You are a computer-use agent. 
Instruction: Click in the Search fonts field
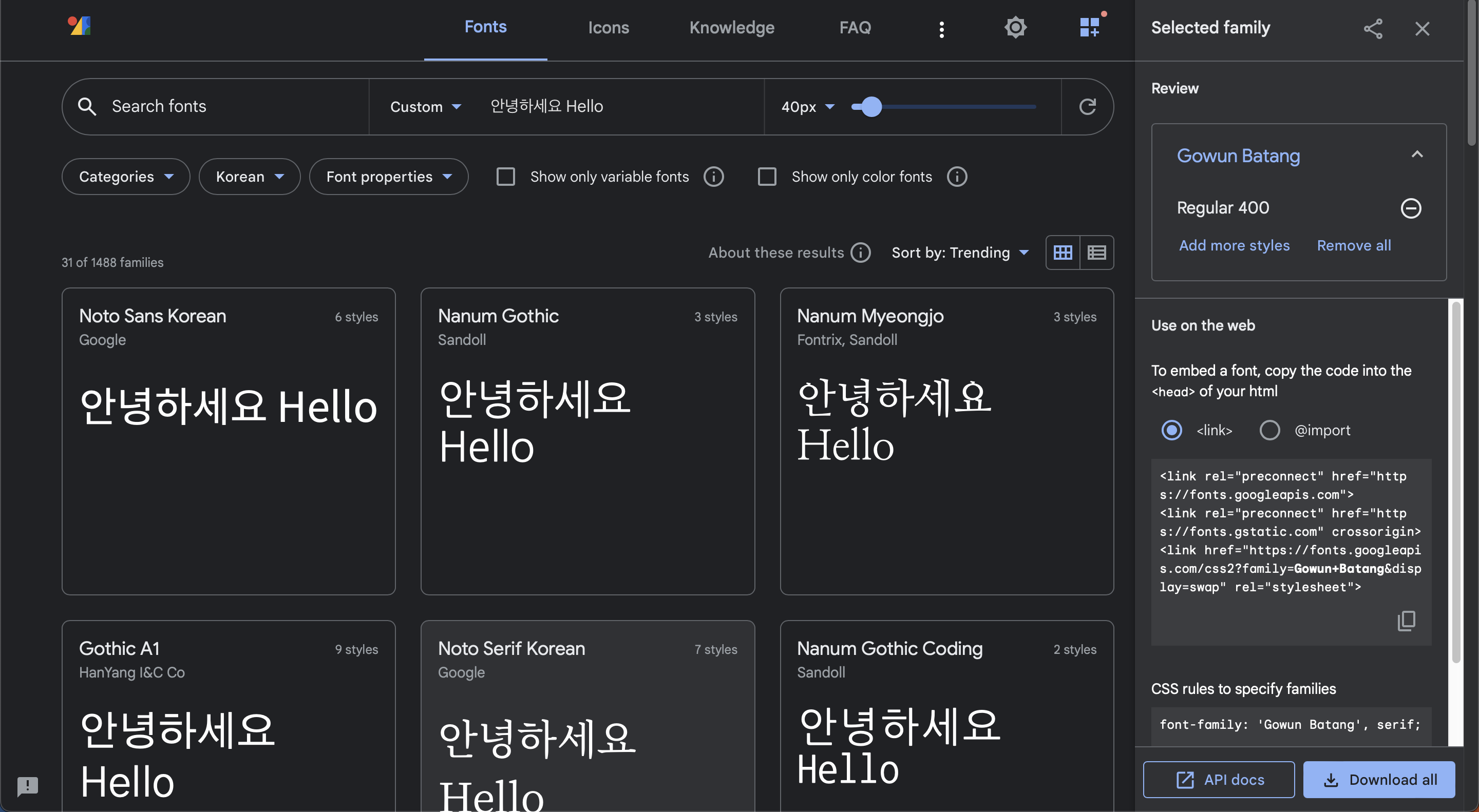click(x=233, y=107)
